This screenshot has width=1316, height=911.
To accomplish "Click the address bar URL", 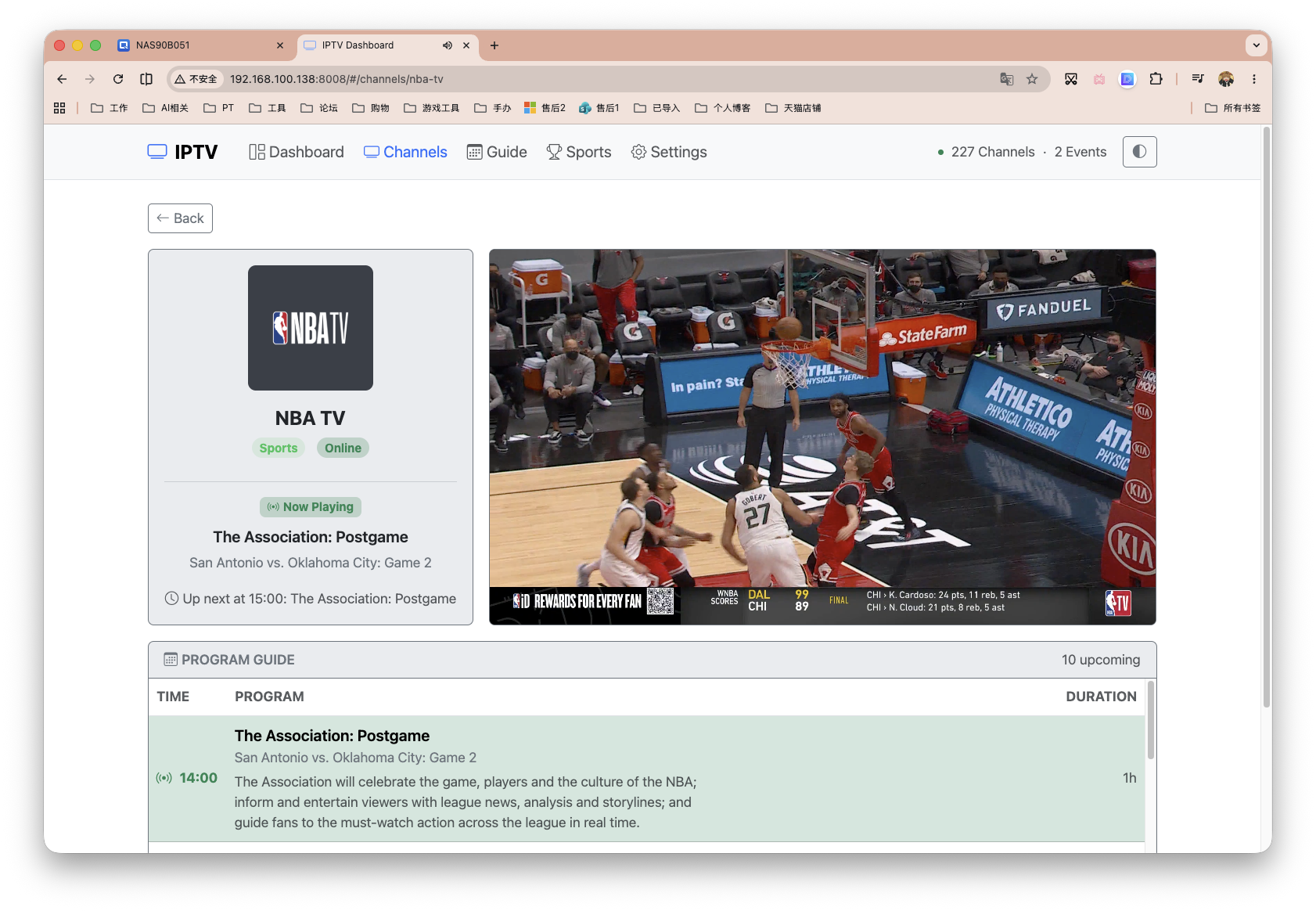I will tap(336, 79).
